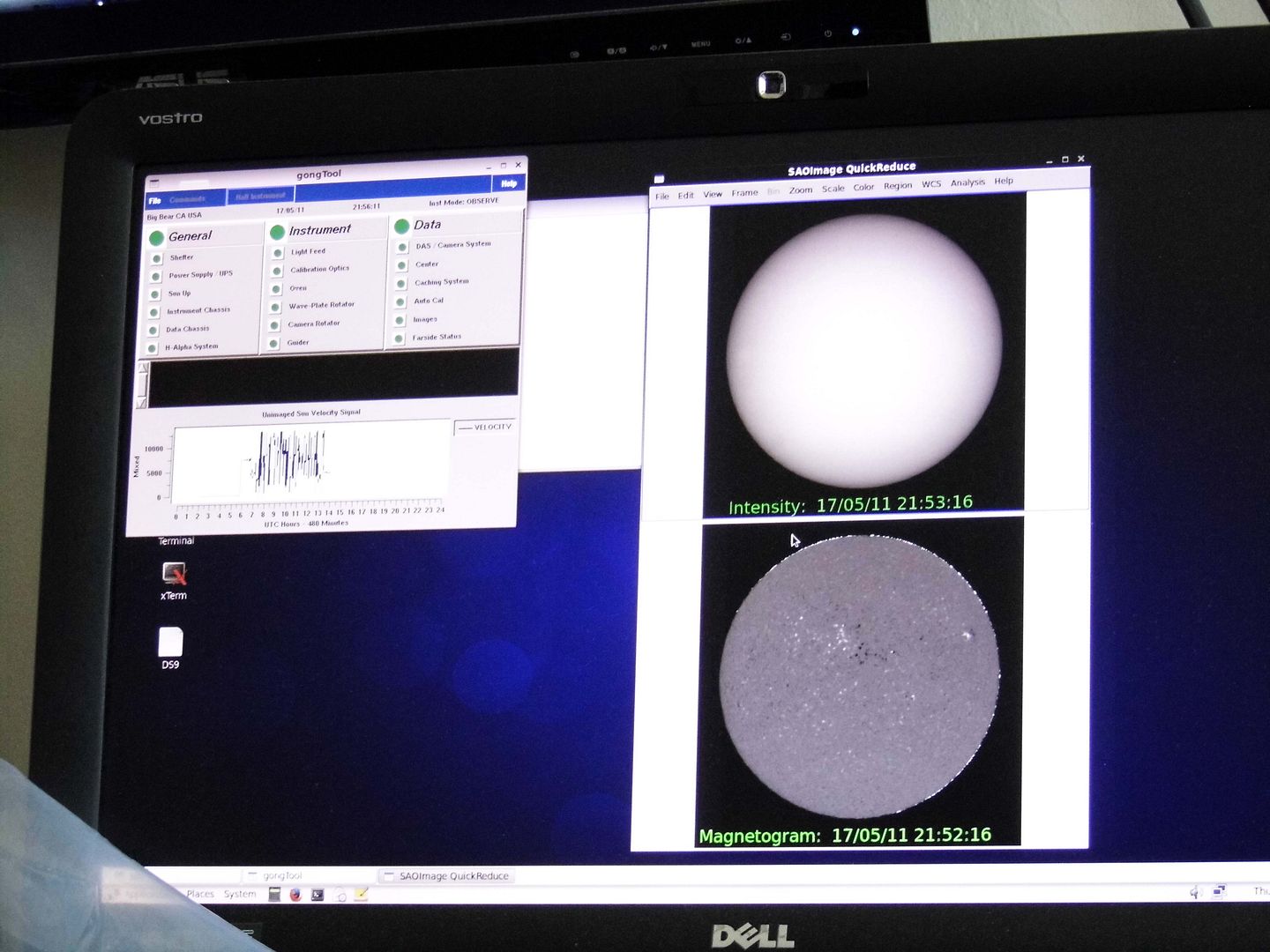Open the System panel menu
1270x952 pixels.
[x=240, y=894]
